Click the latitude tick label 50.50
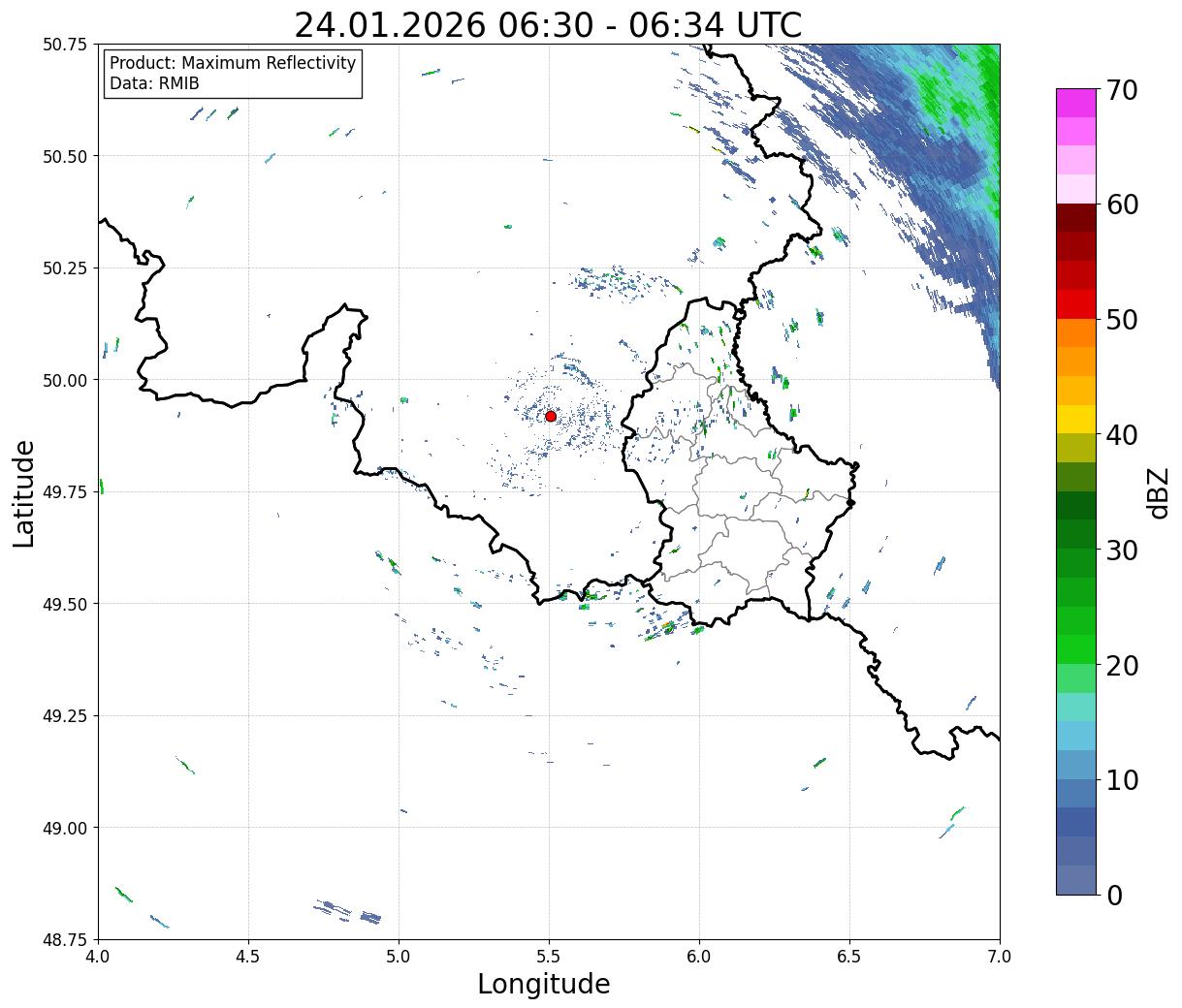The width and height of the screenshot is (1182, 1008). [64, 156]
